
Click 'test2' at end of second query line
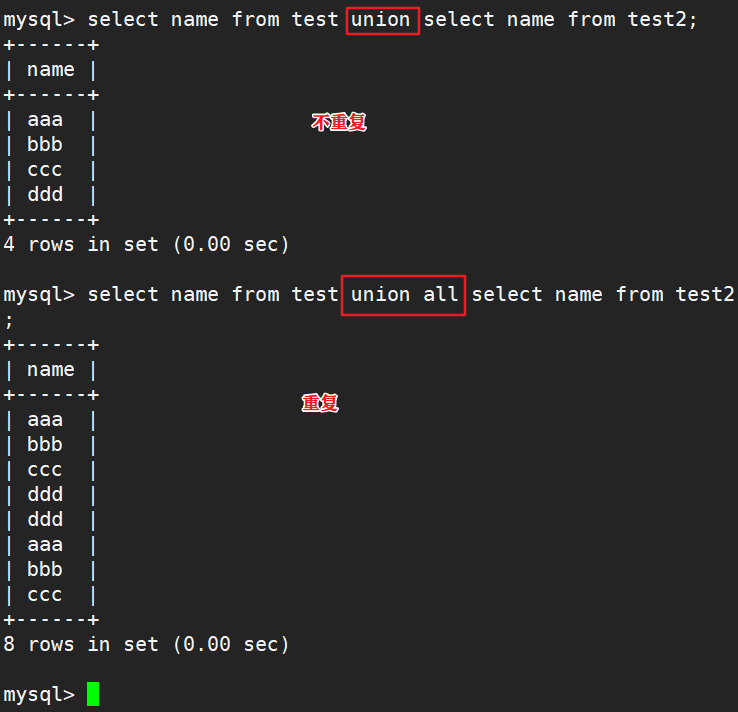coord(705,295)
